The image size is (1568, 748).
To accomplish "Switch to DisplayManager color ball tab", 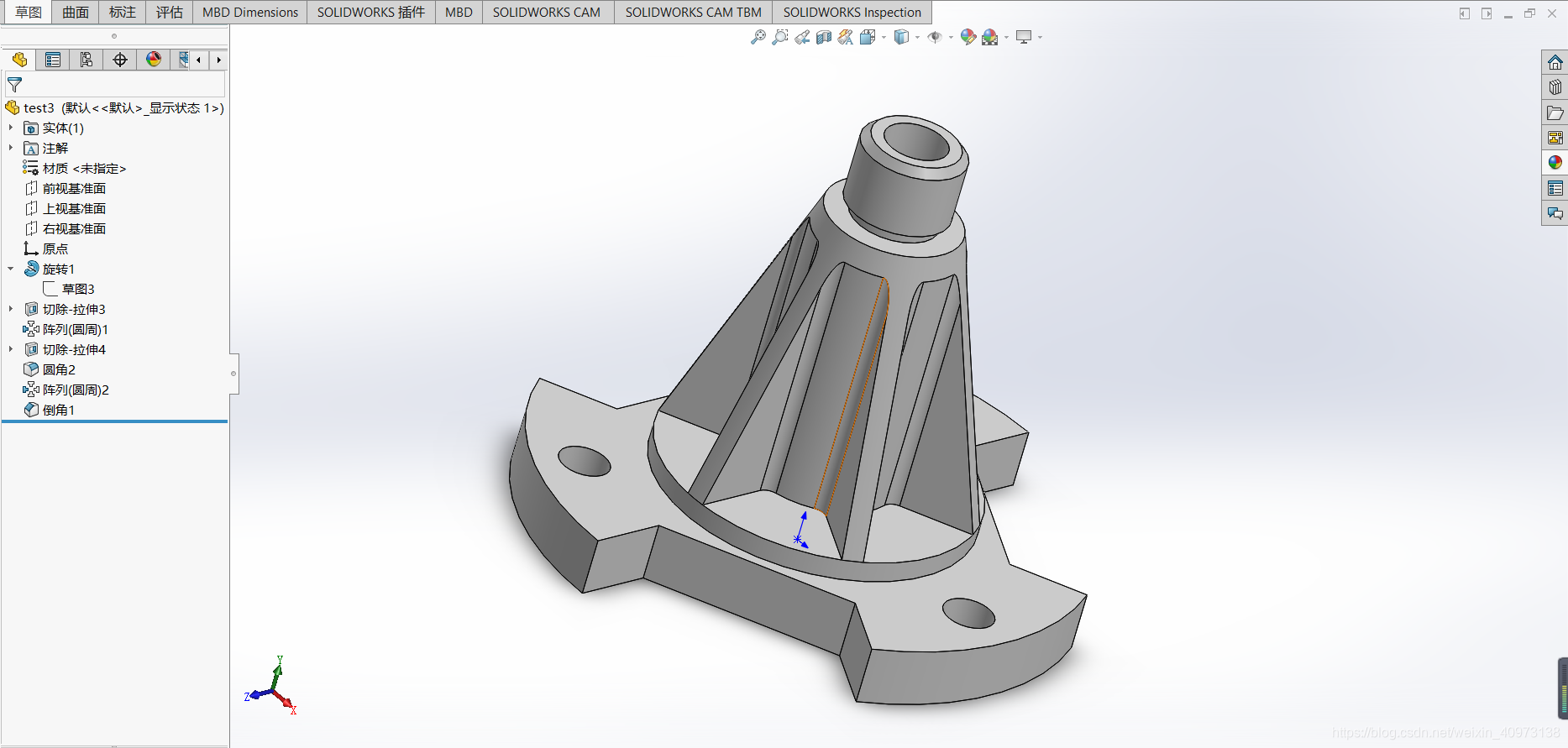I will point(154,60).
